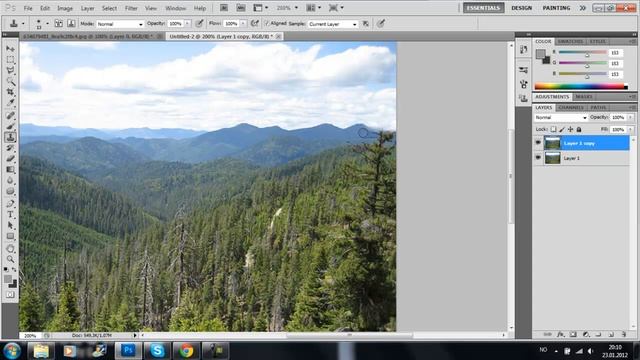640x360 pixels.
Task: Switch to the Masks tab
Action: [584, 97]
